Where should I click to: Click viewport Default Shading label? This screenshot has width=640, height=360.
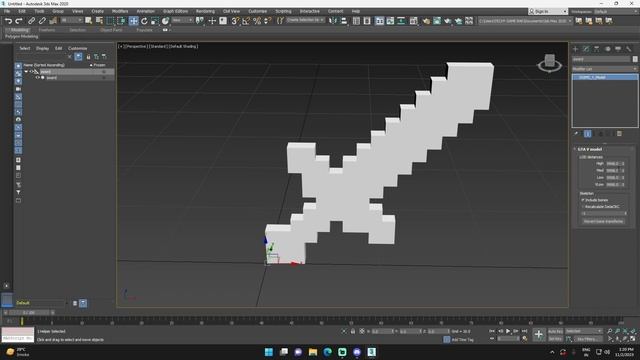click(183, 47)
